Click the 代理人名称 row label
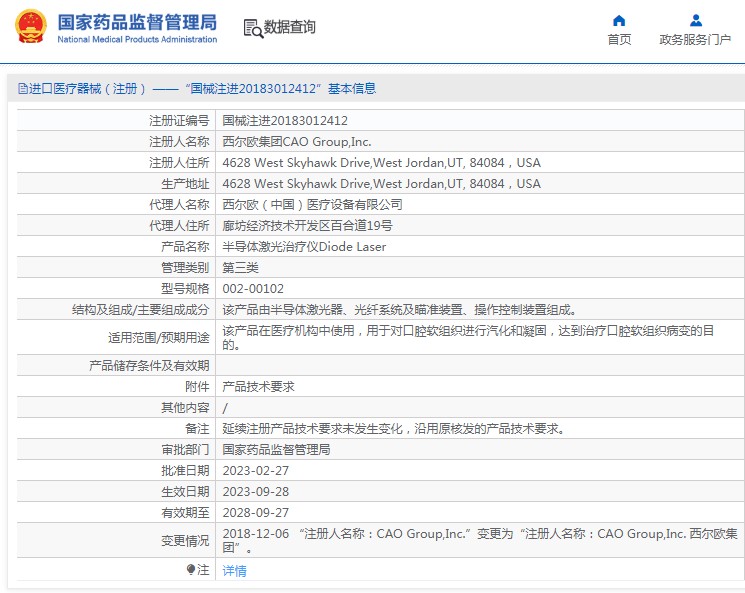This screenshot has width=745, height=593. tap(179, 204)
